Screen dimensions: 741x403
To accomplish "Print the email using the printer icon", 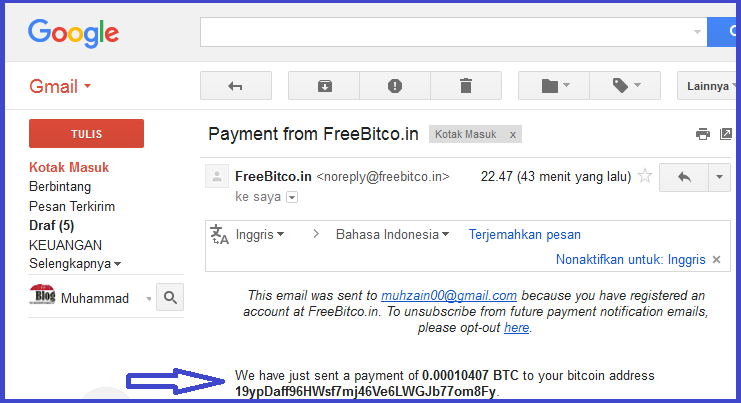I will tap(703, 134).
